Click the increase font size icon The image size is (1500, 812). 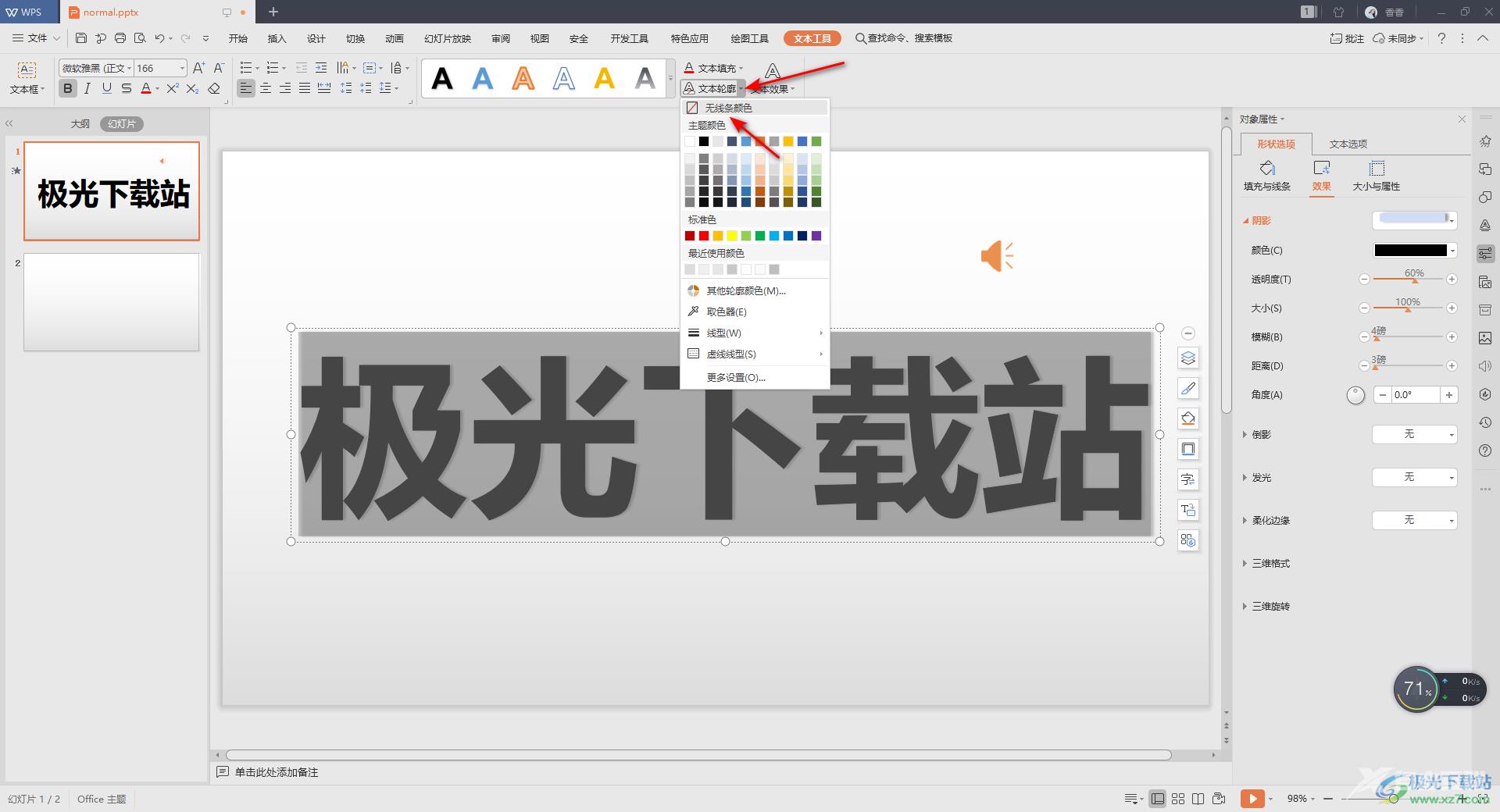point(199,68)
